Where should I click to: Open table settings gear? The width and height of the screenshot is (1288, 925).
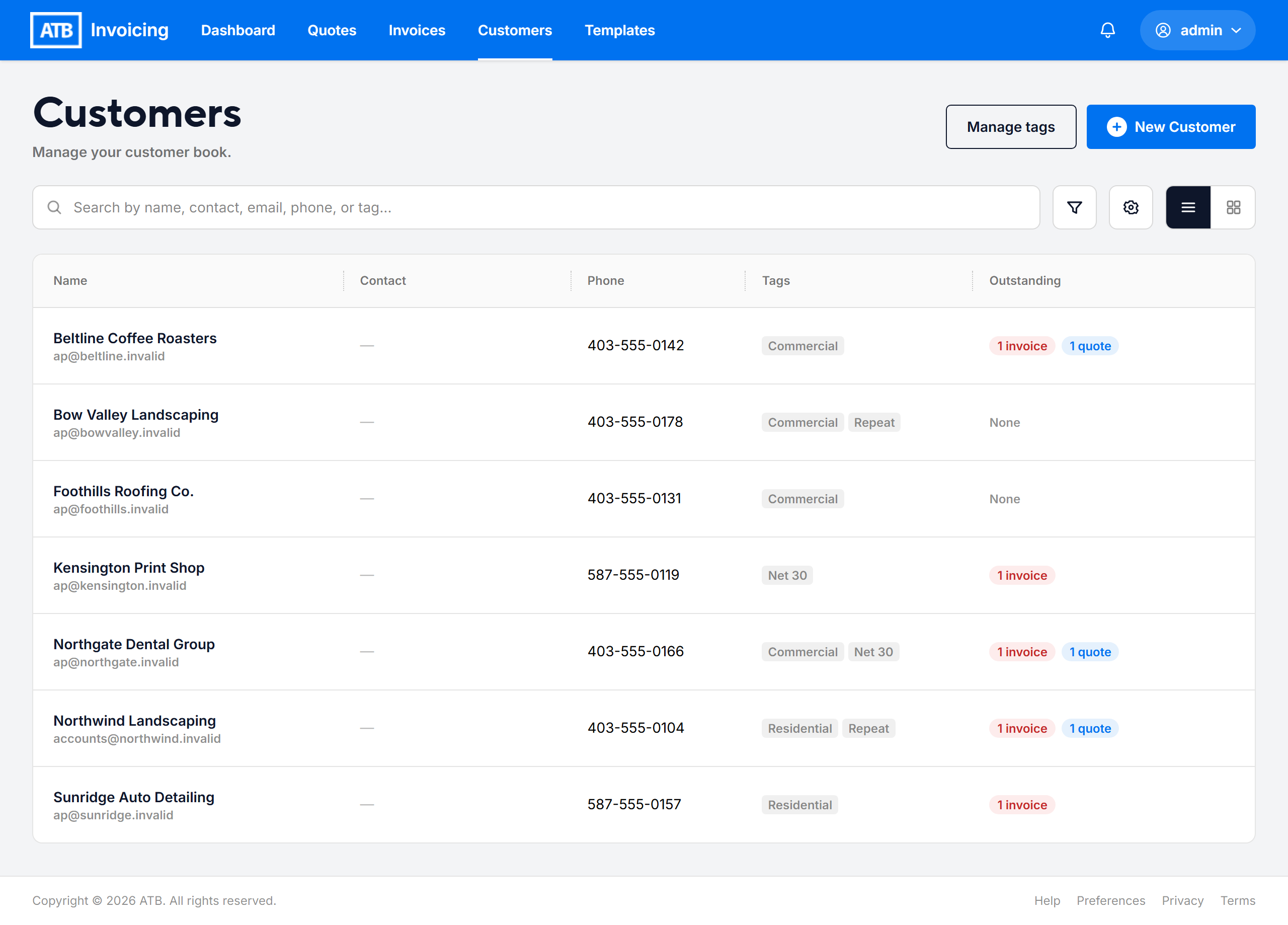click(x=1130, y=207)
